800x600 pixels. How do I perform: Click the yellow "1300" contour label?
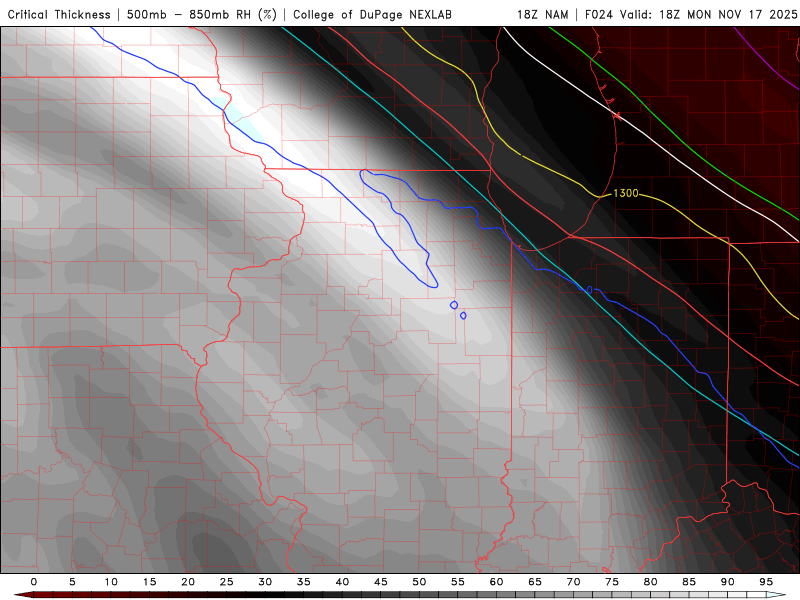pos(626,193)
